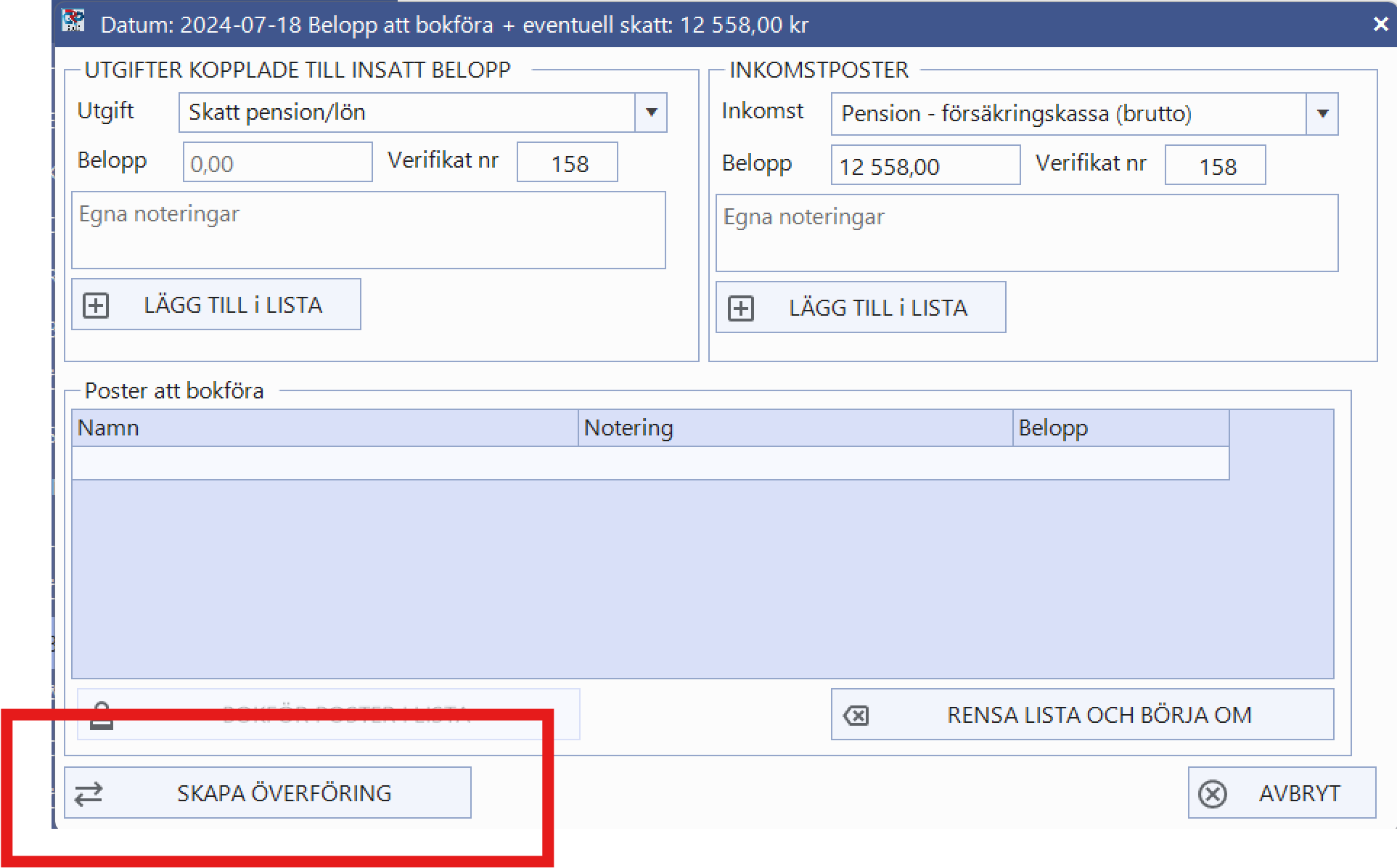Close the dialog with the X button
1397x868 pixels.
[x=1380, y=25]
